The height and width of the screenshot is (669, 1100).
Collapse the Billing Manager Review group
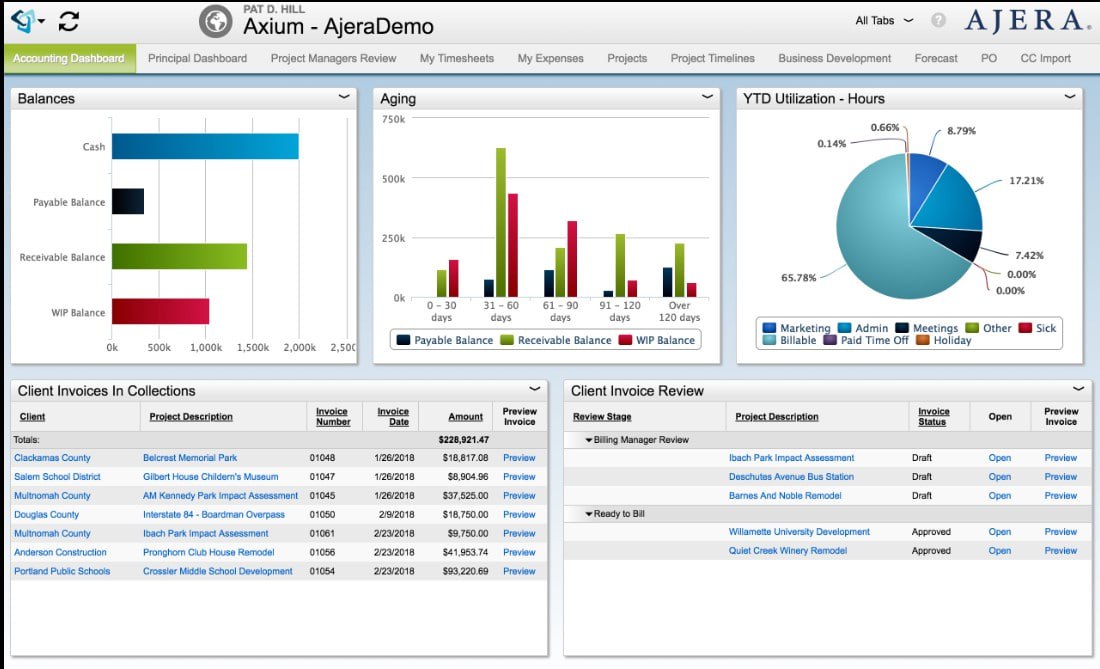pos(589,440)
